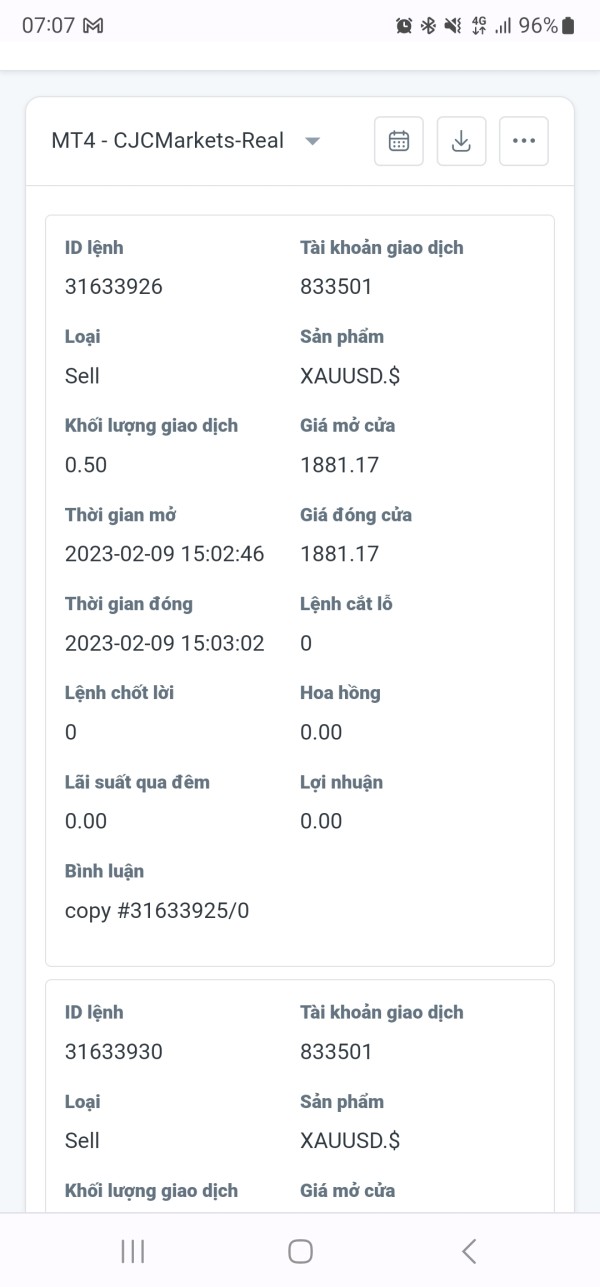Tap the battery indicator in status bar
The height and width of the screenshot is (1287, 600).
pyautogui.click(x=568, y=26)
